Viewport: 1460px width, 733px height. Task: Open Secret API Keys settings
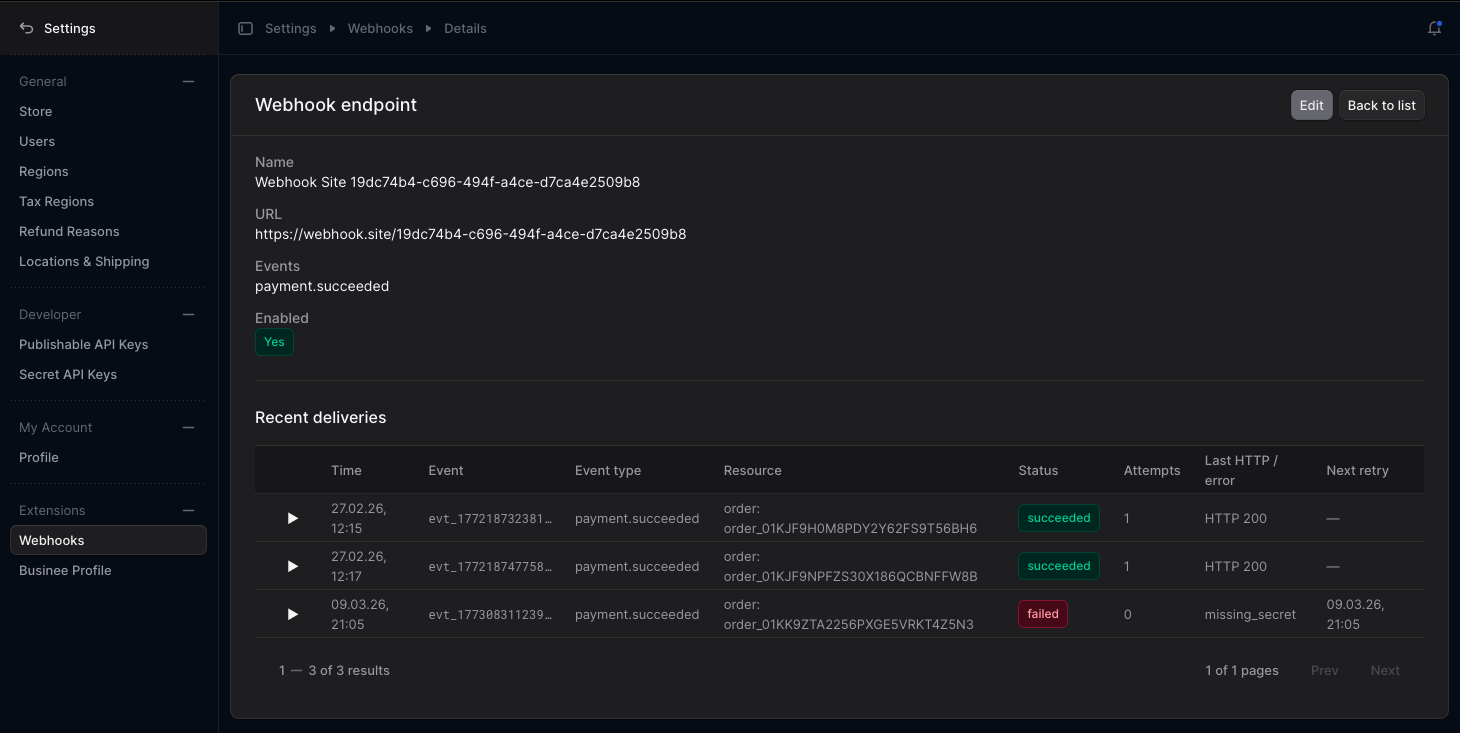[x=68, y=374]
